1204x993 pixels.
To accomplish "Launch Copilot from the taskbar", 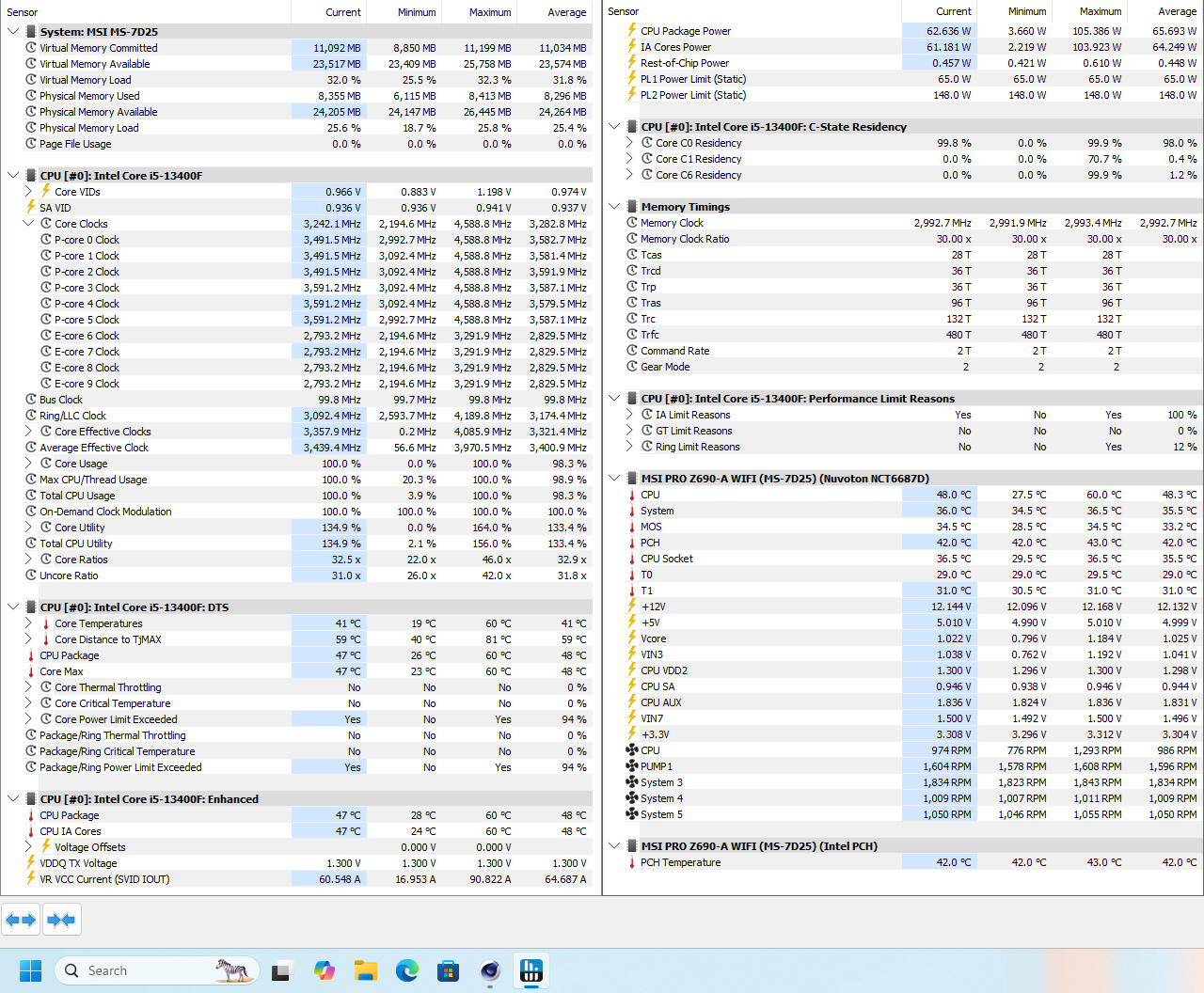I will (325, 971).
